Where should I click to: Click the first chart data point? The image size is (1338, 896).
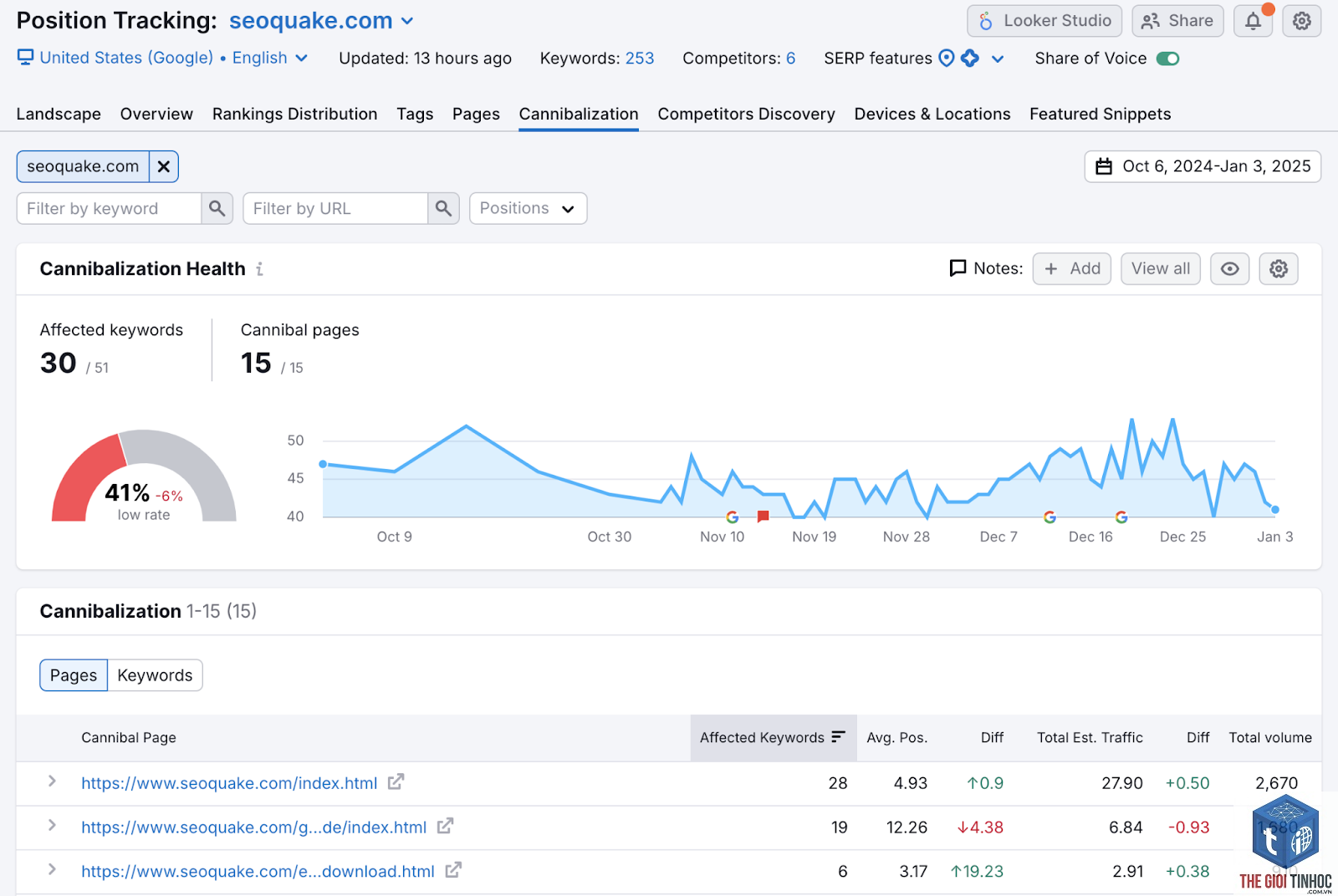point(324,464)
